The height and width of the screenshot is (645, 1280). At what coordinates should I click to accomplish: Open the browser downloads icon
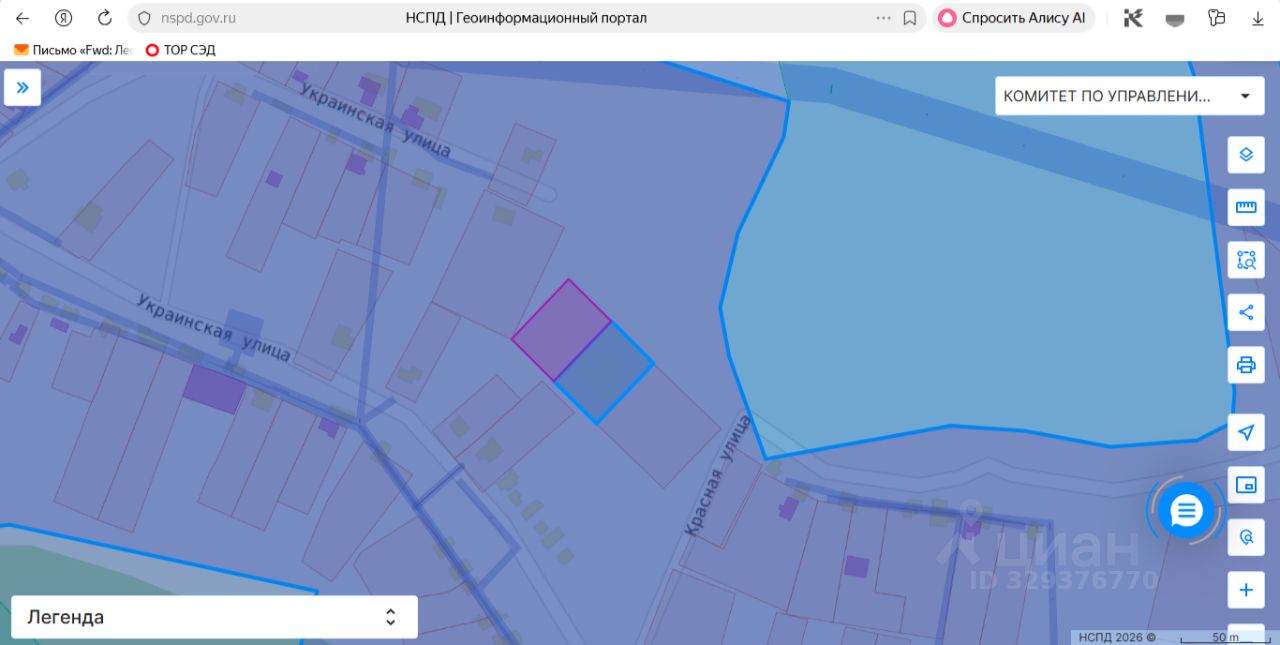coord(1258,18)
